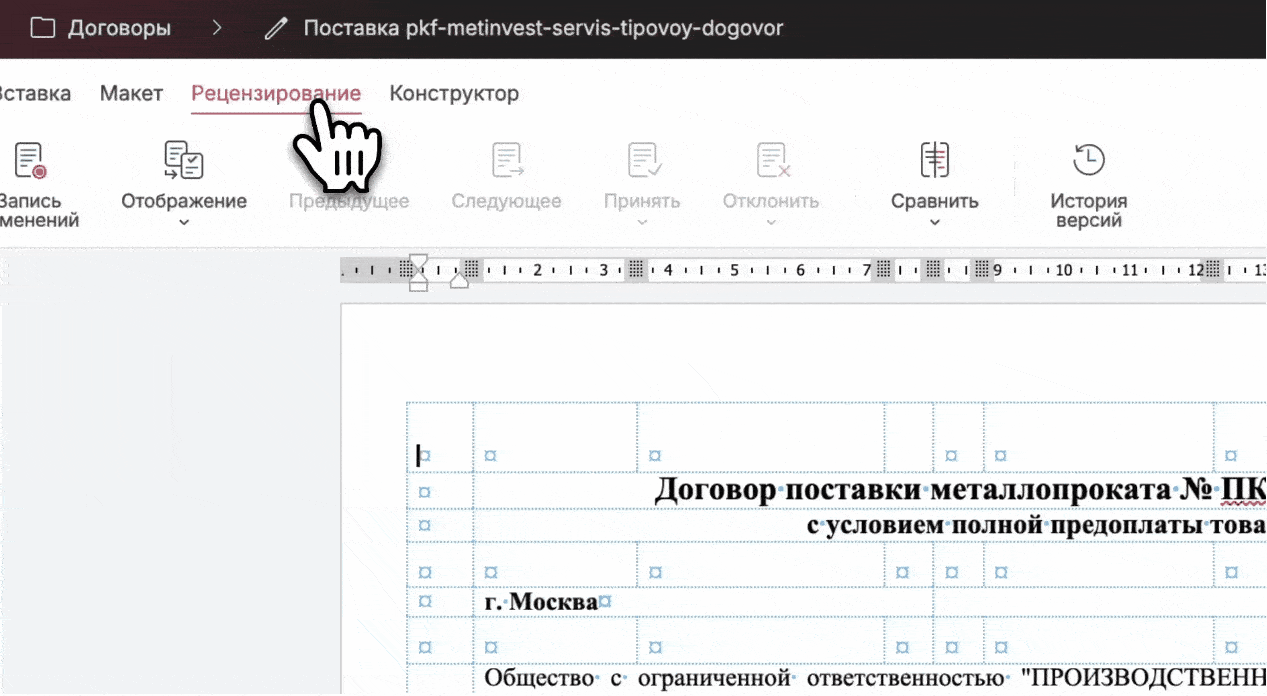The height and width of the screenshot is (696, 1267).
Task: Expand the Принять dropdown arrow
Action: coord(642,222)
